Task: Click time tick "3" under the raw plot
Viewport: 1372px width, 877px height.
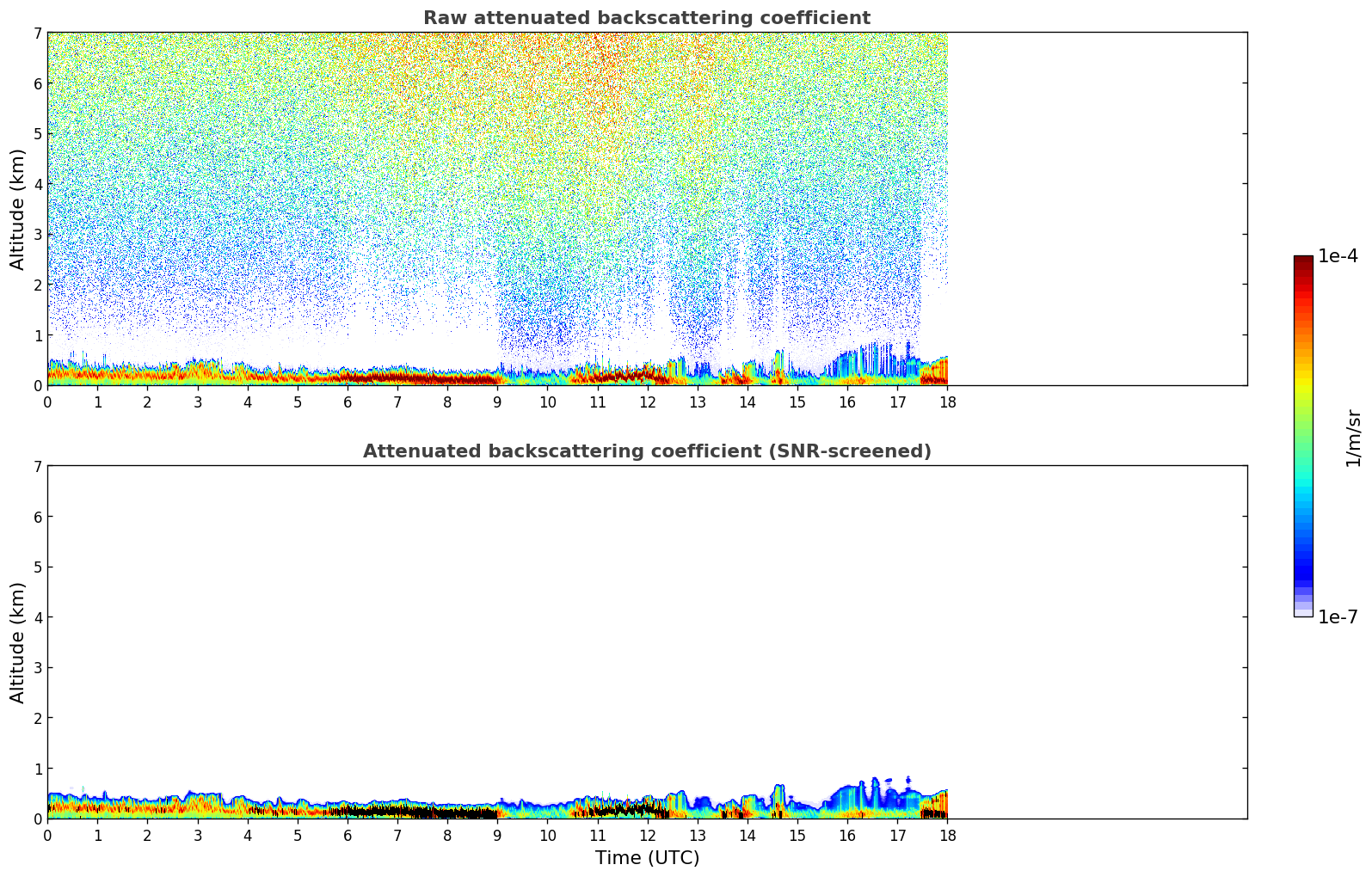Action: point(197,402)
